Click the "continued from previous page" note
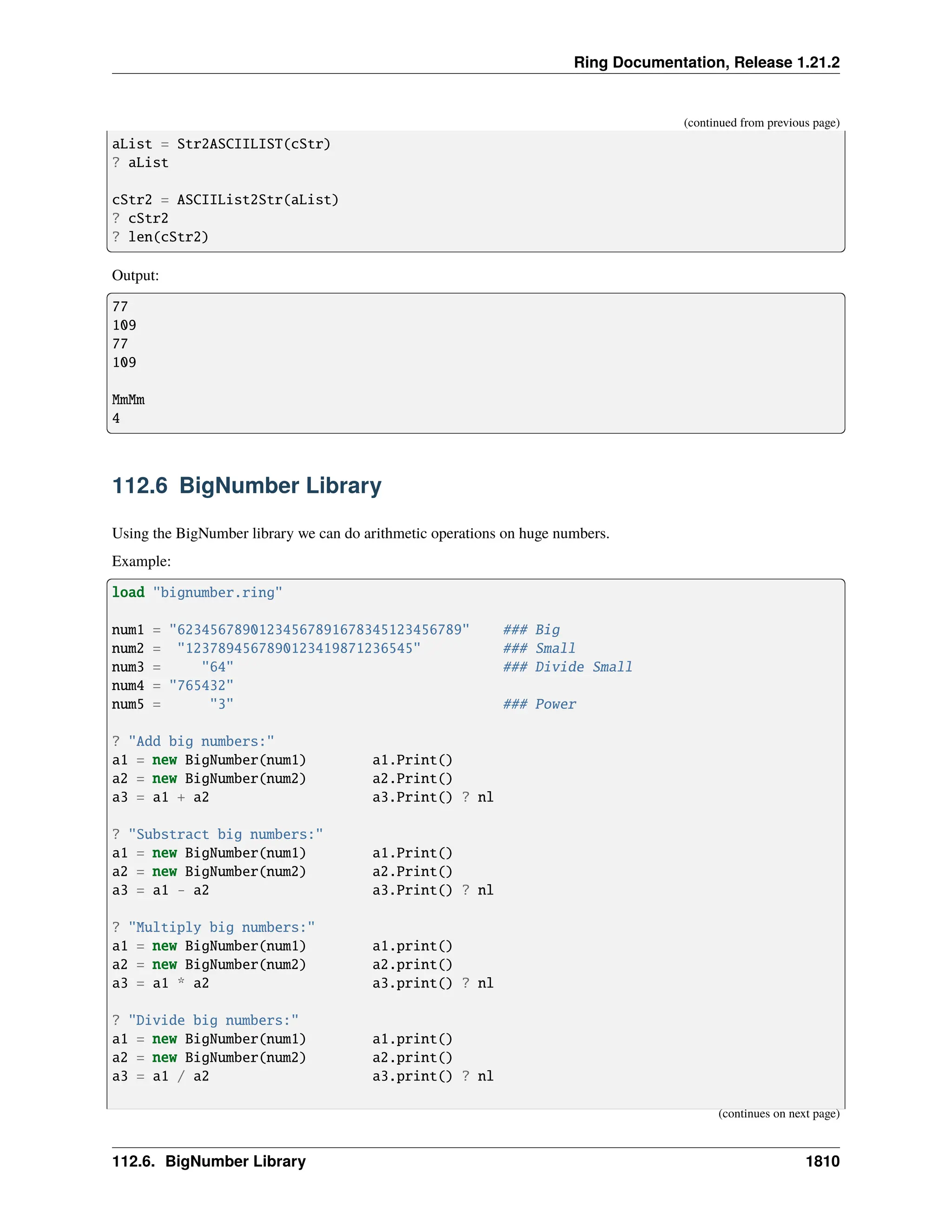The width and height of the screenshot is (952, 1232). tap(761, 123)
